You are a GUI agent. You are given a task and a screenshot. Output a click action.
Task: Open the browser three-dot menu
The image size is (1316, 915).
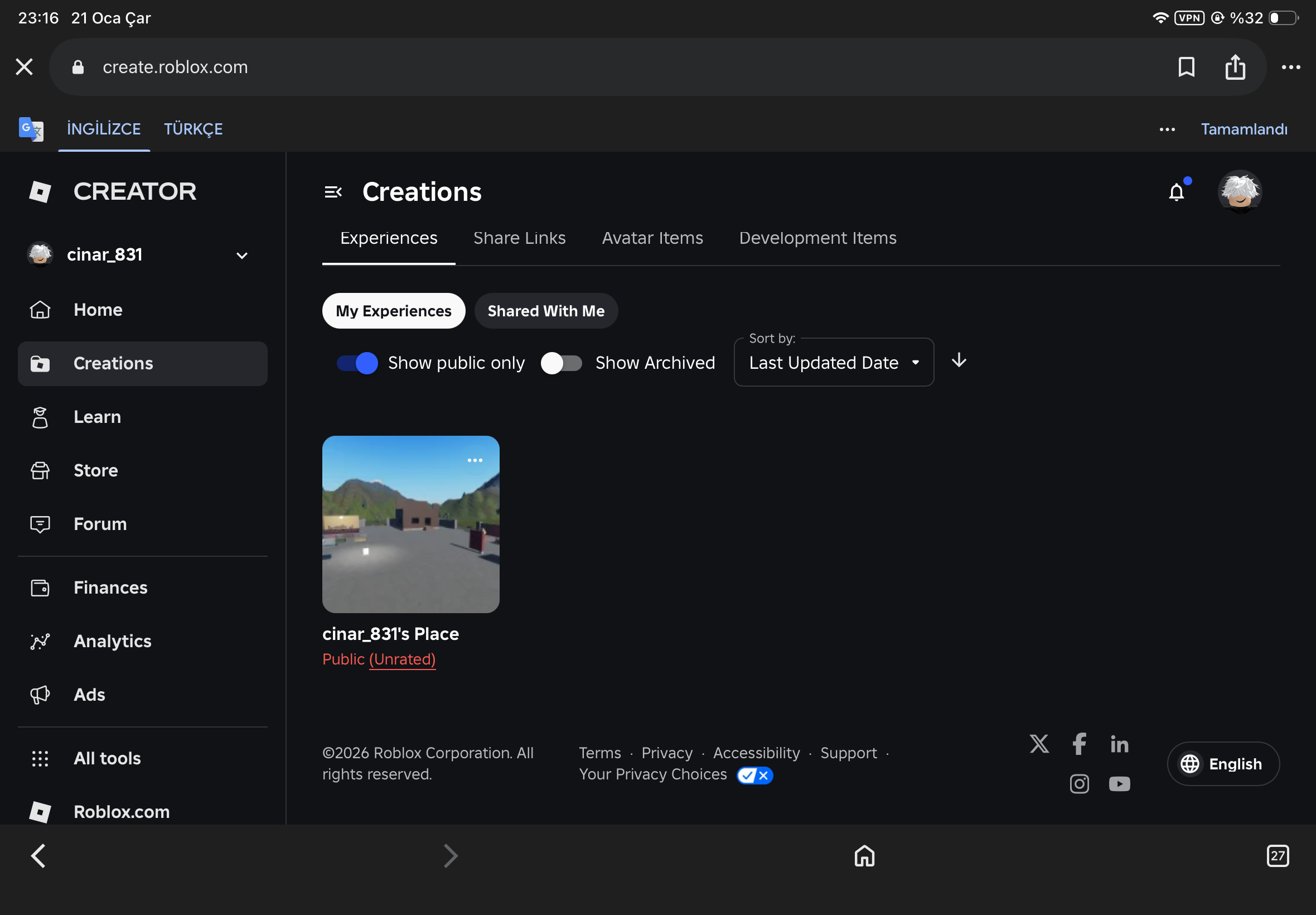pyautogui.click(x=1290, y=67)
